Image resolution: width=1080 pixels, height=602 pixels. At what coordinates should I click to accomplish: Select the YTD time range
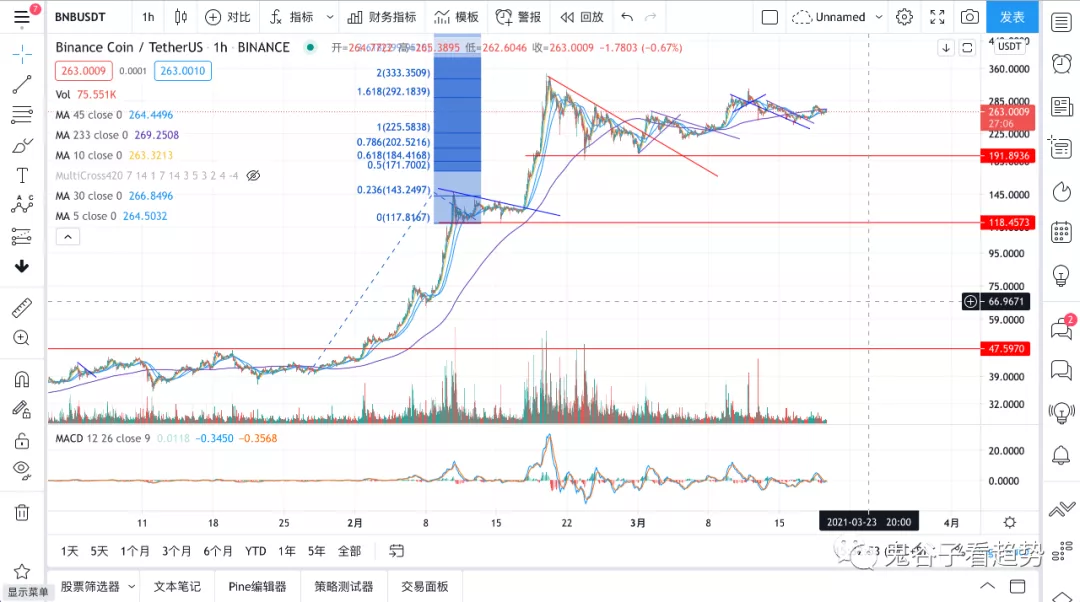255,551
